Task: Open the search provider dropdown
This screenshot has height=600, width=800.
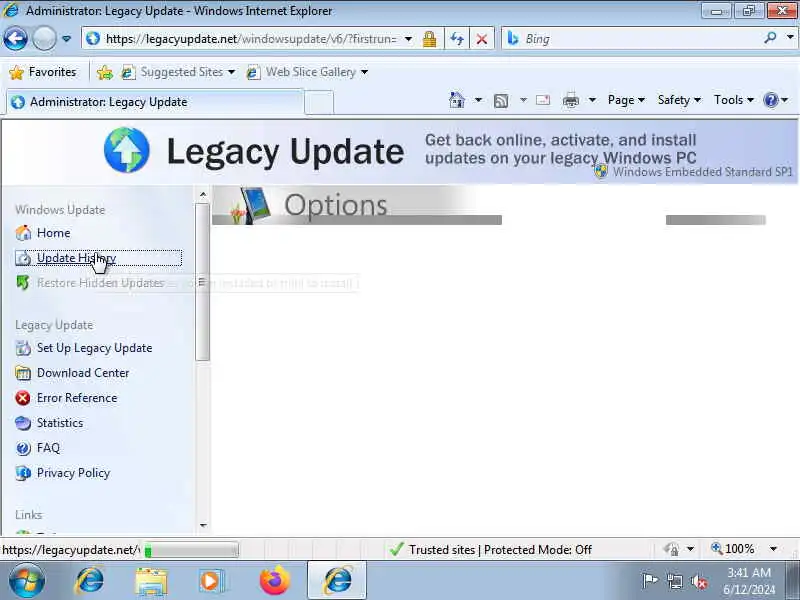Action: click(790, 37)
